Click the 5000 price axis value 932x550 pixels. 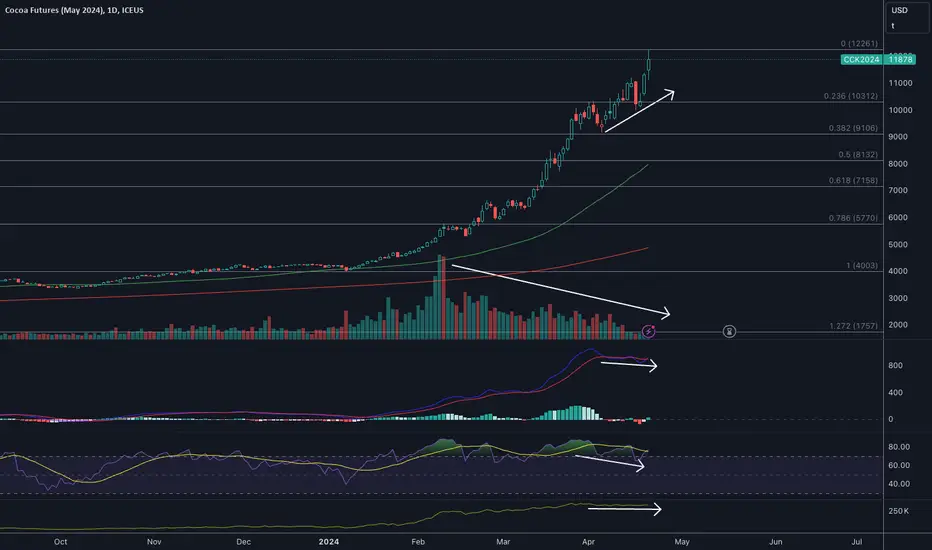(x=898, y=244)
